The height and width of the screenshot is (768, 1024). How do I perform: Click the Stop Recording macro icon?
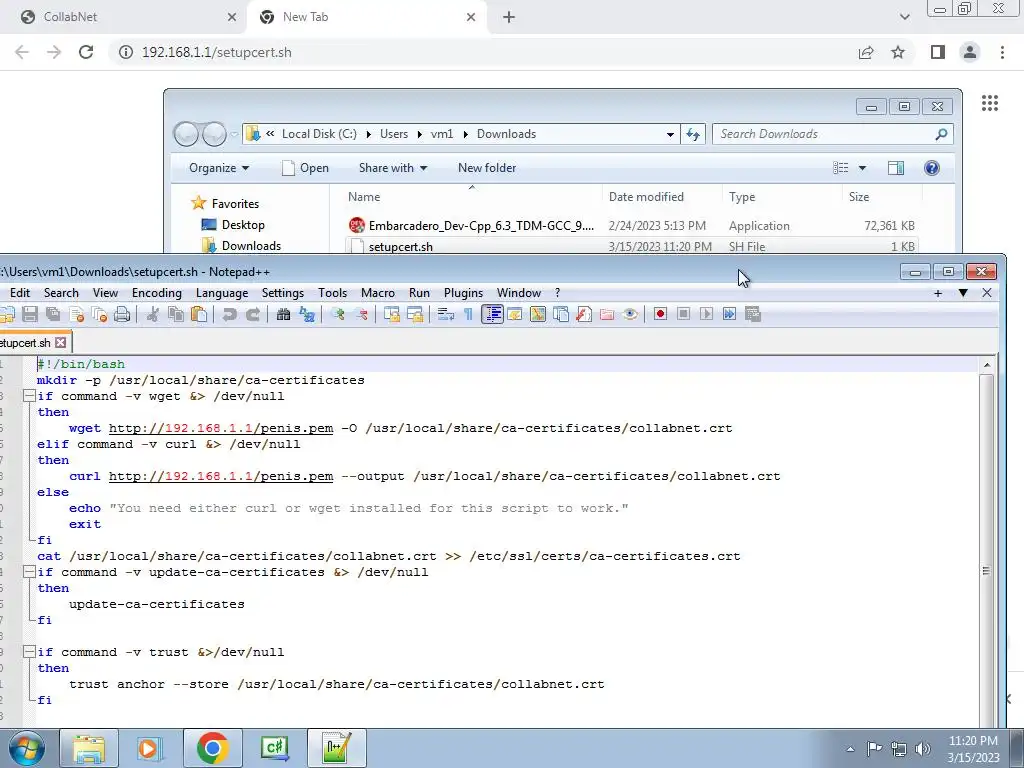683,314
